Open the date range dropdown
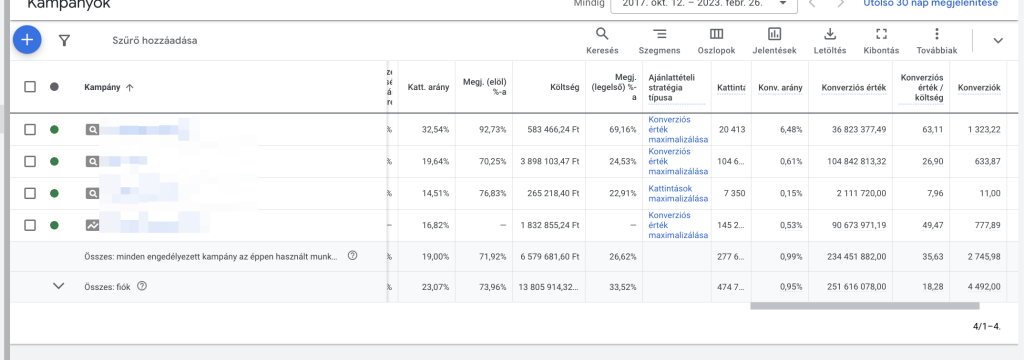 tap(703, 3)
